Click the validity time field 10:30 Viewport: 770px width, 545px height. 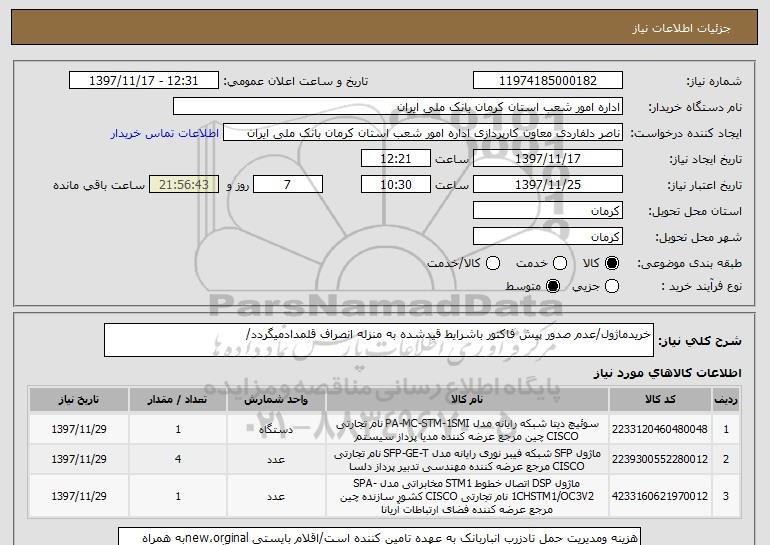[396, 185]
